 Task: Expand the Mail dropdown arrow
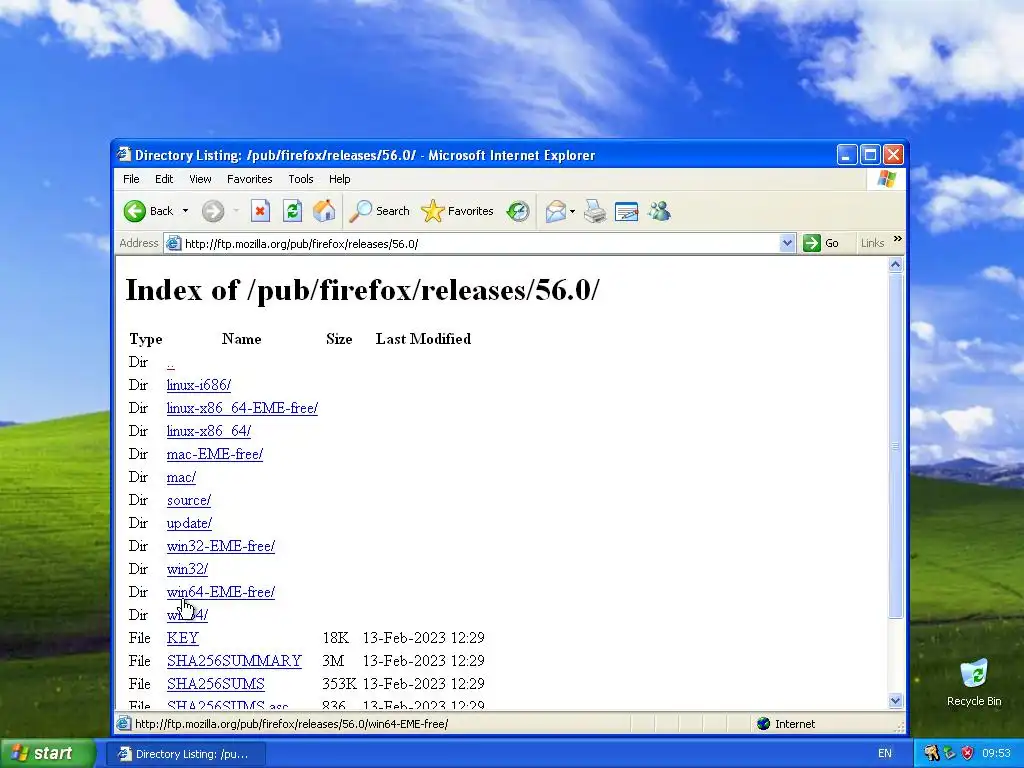(x=572, y=211)
